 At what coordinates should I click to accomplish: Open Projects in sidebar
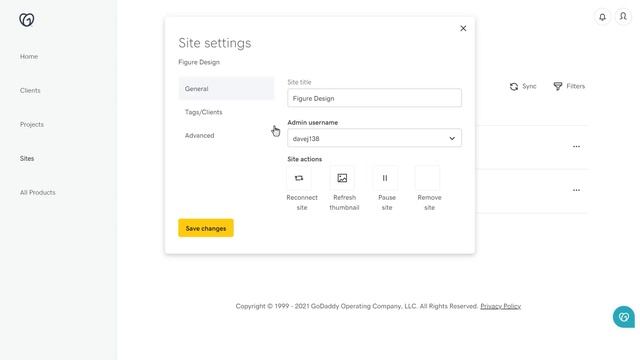point(32,124)
